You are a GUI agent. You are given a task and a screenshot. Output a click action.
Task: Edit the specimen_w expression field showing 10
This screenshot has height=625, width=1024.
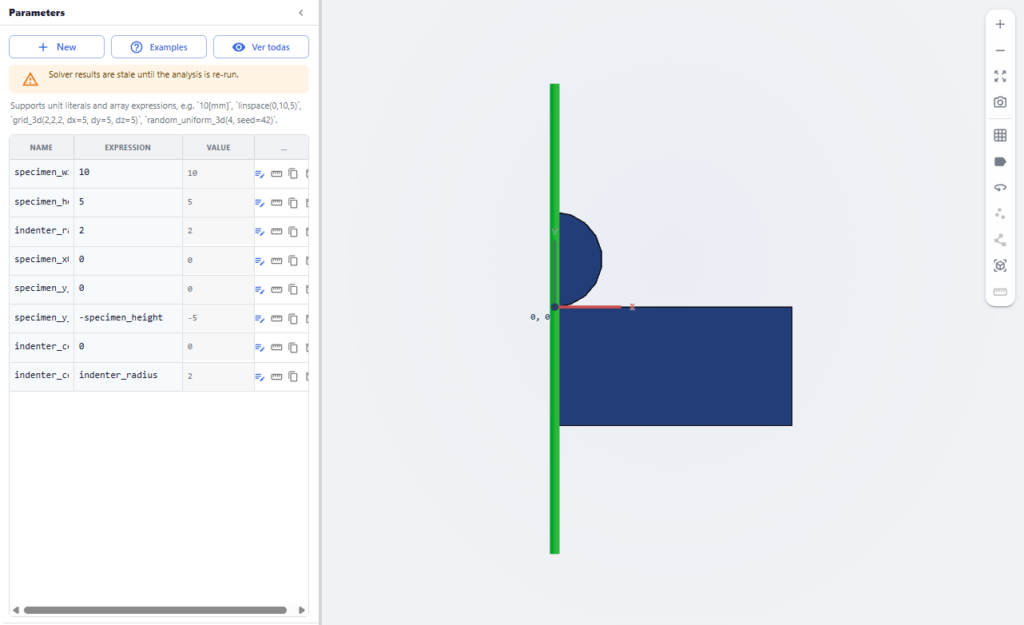(128, 173)
